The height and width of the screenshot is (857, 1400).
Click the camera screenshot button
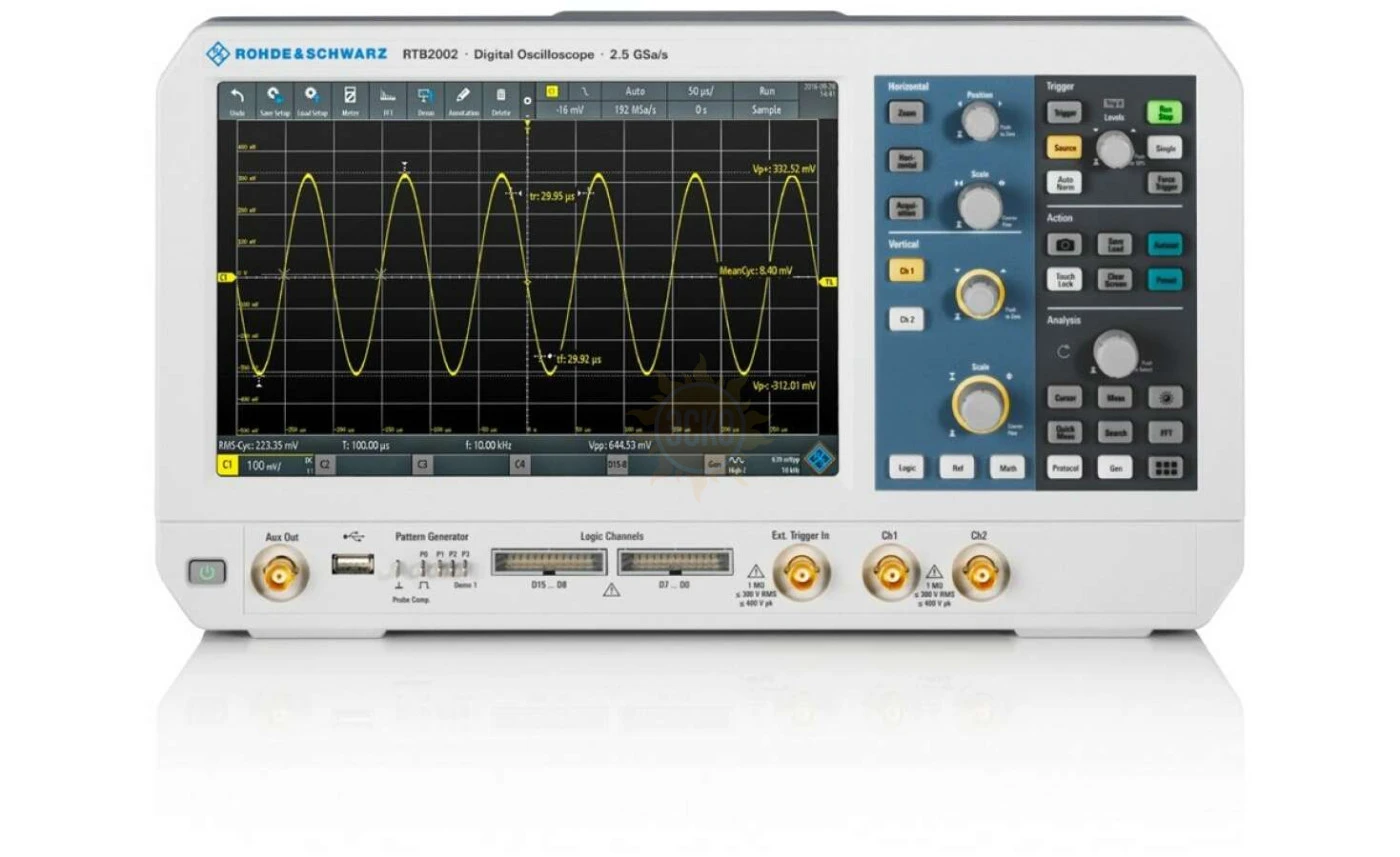(x=1065, y=245)
